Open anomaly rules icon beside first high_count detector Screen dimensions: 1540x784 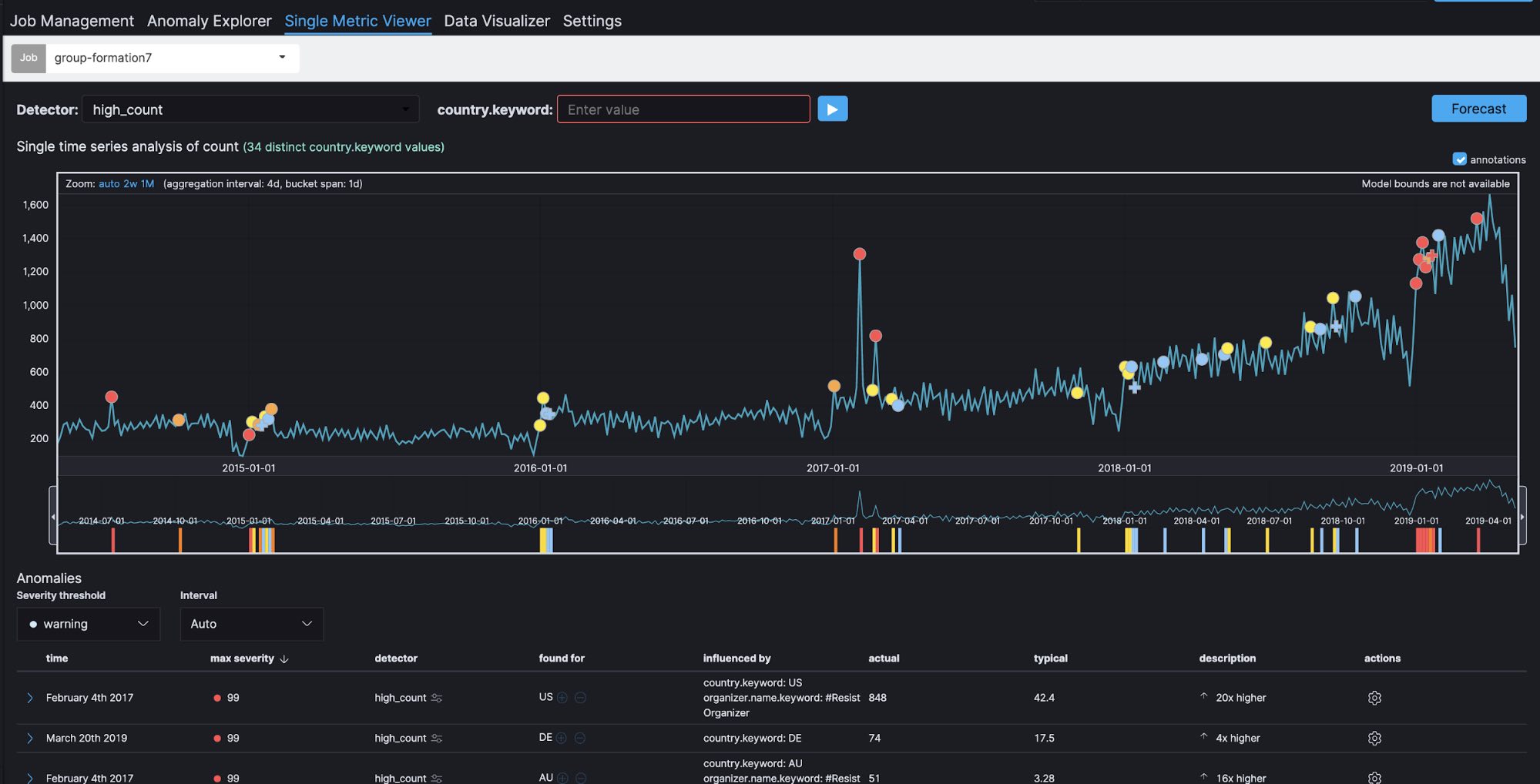click(x=436, y=698)
